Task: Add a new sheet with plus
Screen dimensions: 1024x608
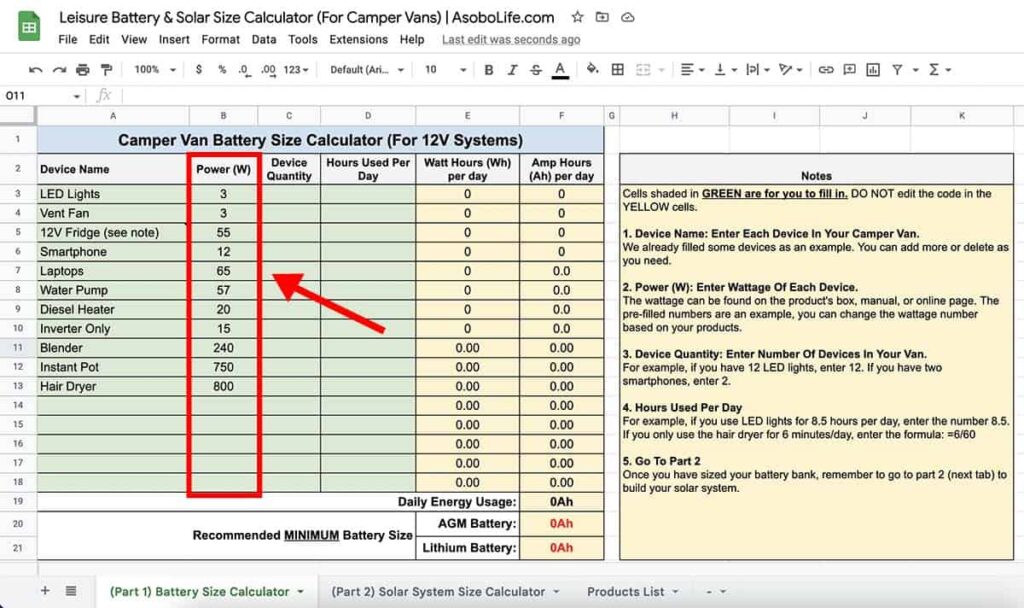Action: coord(45,590)
